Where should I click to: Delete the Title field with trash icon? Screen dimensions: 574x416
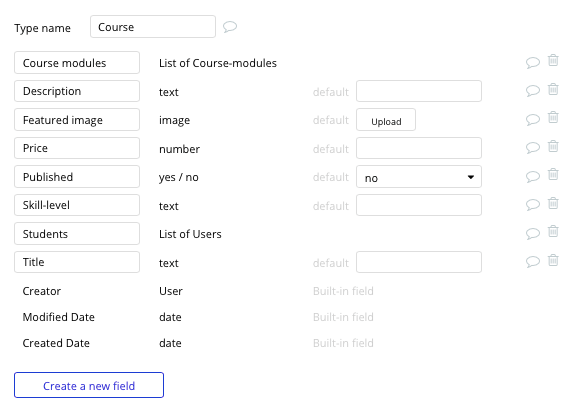(553, 260)
